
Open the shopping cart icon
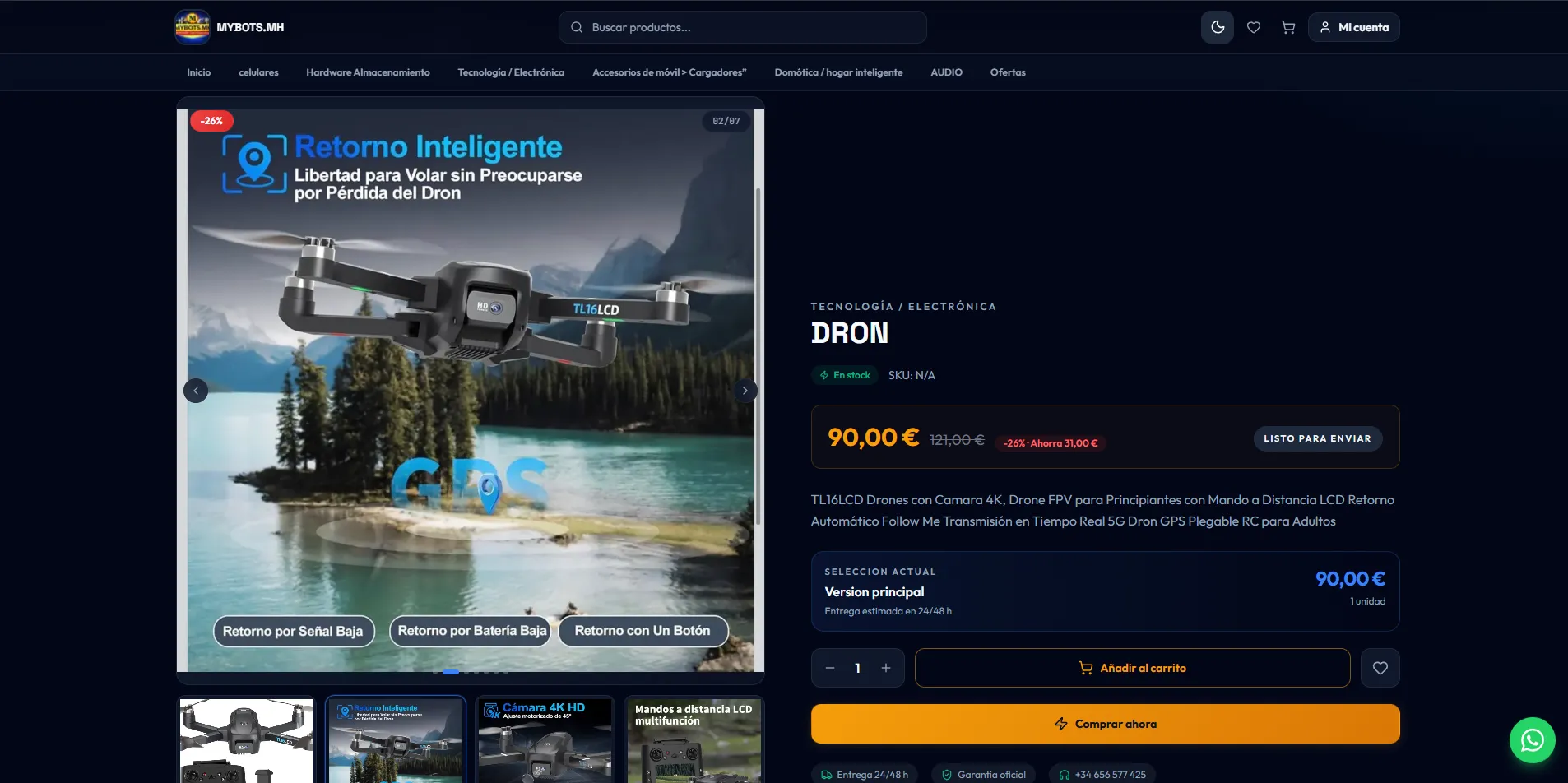[x=1288, y=27]
